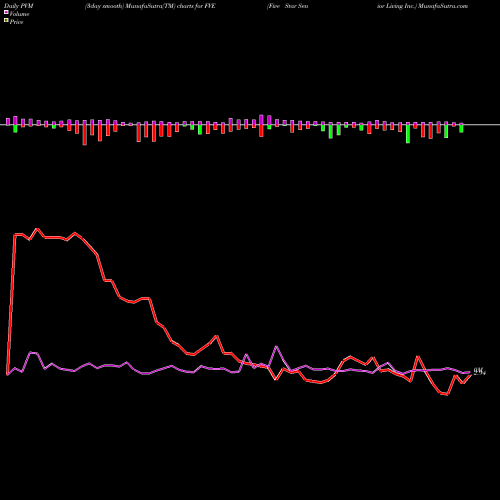Select the Volume legend label
Image resolution: width=500 pixels, height=500 pixels.
pos(19,14)
